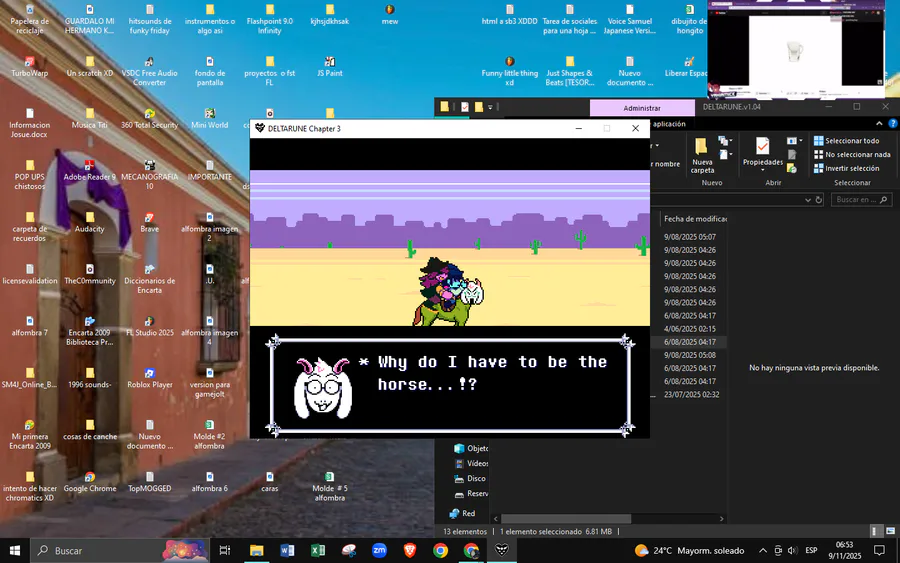900x563 pixels.
Task: Sort by Fecha de modificación column header
Action: pos(695,219)
